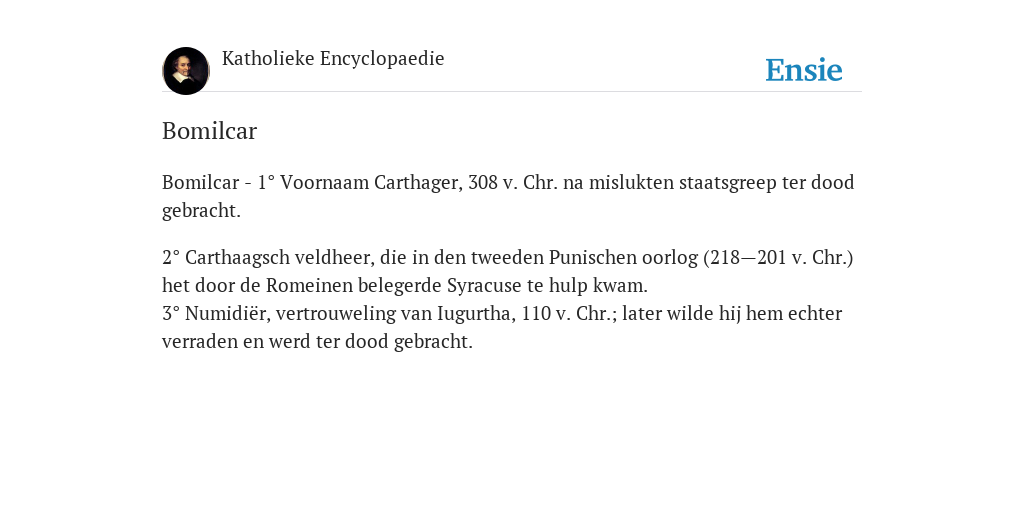Click the Bomilcar article heading
The image size is (1024, 512).
point(210,131)
